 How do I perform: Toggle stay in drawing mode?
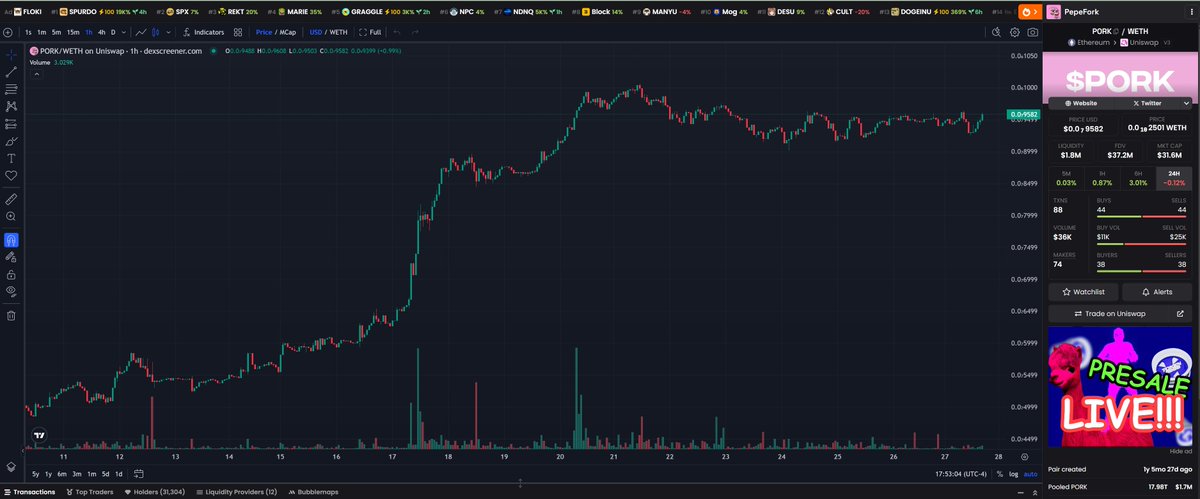tap(11, 257)
